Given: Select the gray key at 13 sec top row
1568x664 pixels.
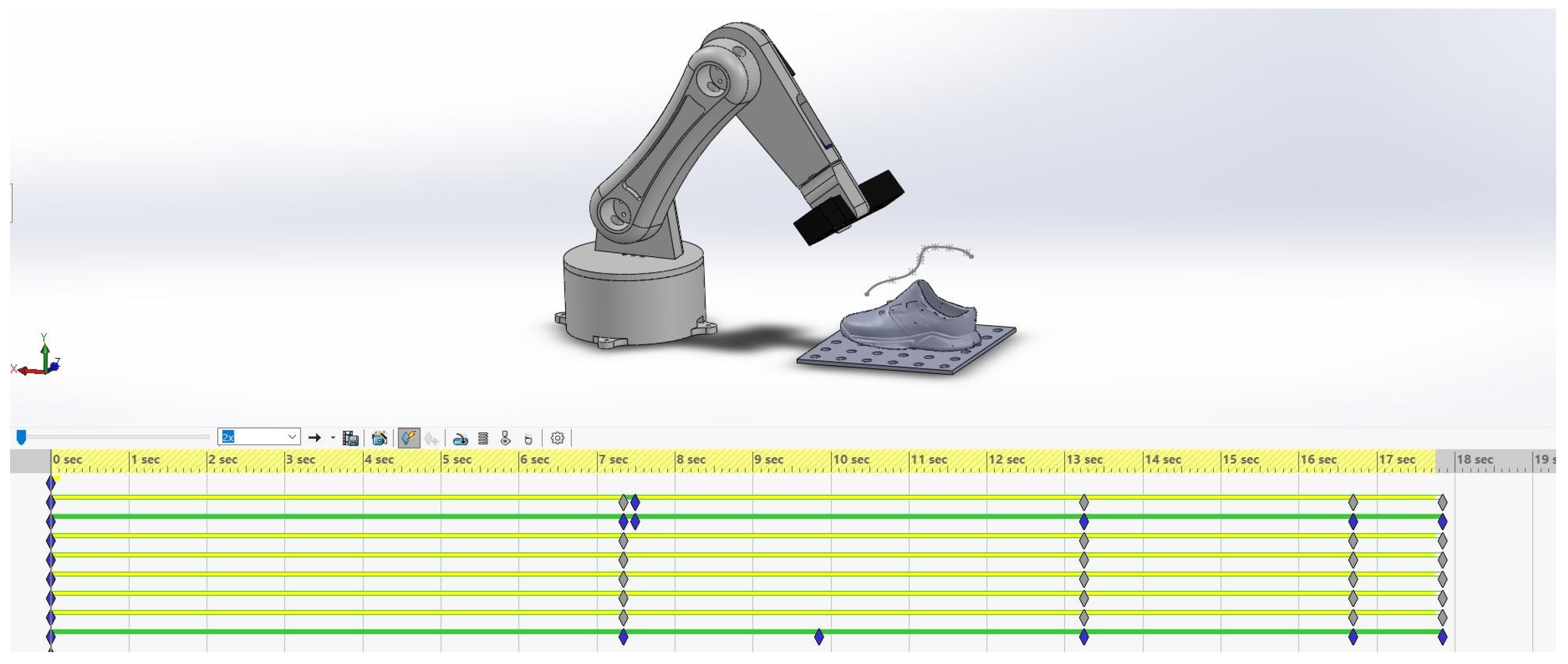Looking at the screenshot, I should point(1084,503).
